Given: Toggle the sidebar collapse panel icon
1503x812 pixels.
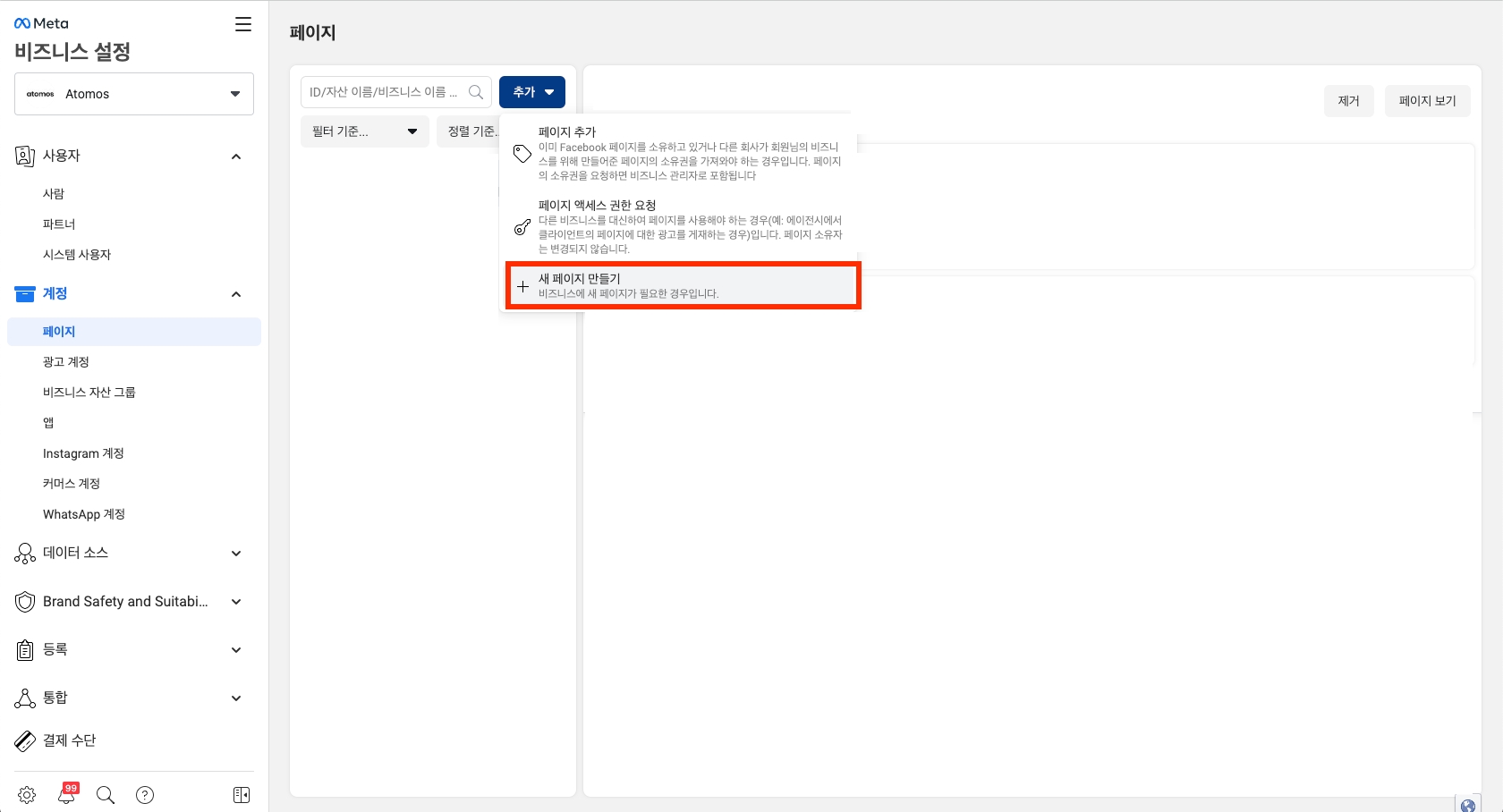Looking at the screenshot, I should [x=242, y=795].
